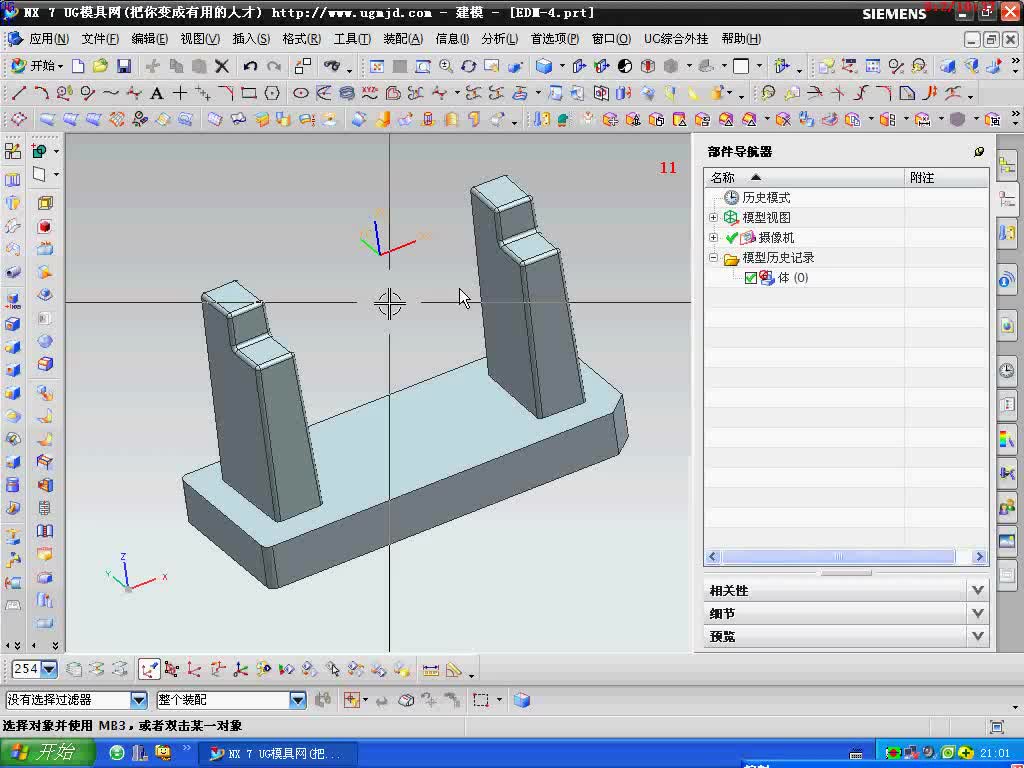The width and height of the screenshot is (1024, 768).
Task: Save the part with the floppy disk icon
Action: tap(124, 66)
